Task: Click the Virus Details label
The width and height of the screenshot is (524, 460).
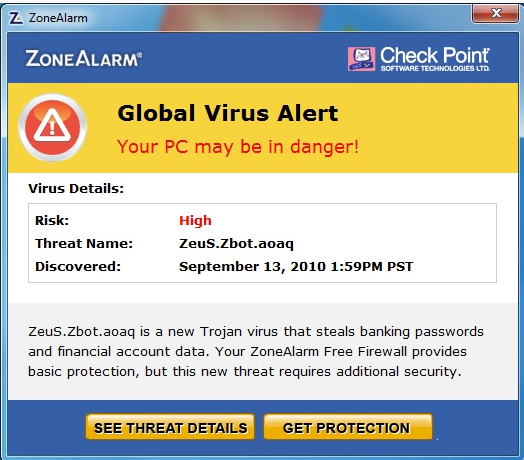Action: click(x=76, y=189)
